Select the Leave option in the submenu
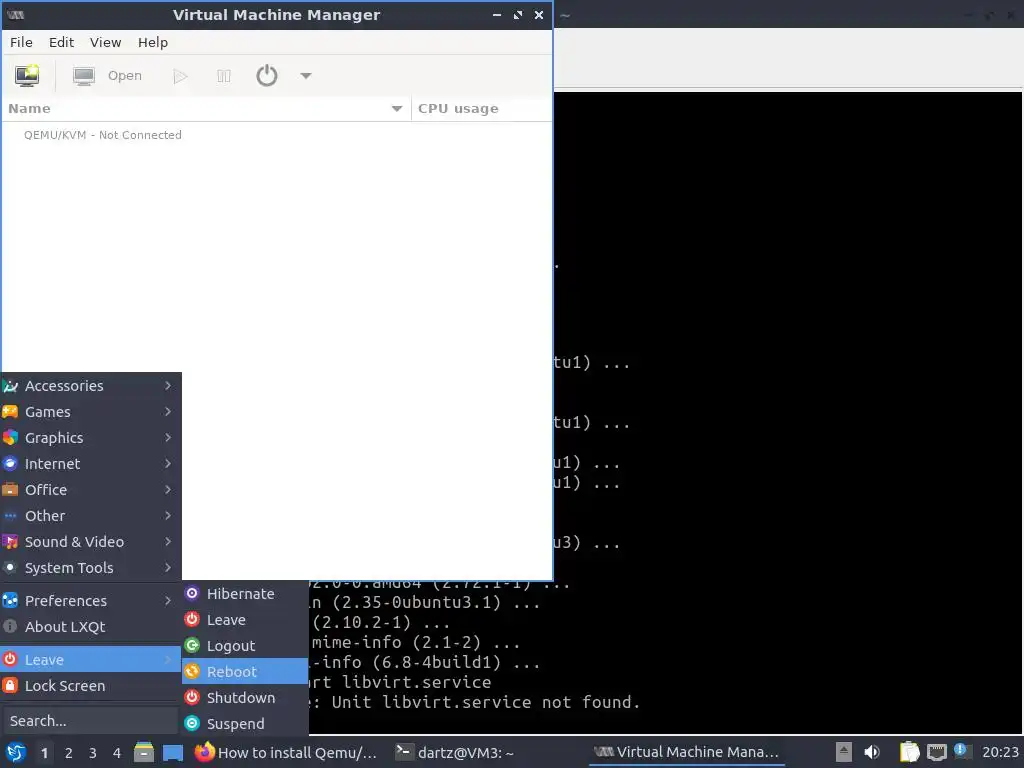Screen dimensions: 1024x768 pos(245,620)
